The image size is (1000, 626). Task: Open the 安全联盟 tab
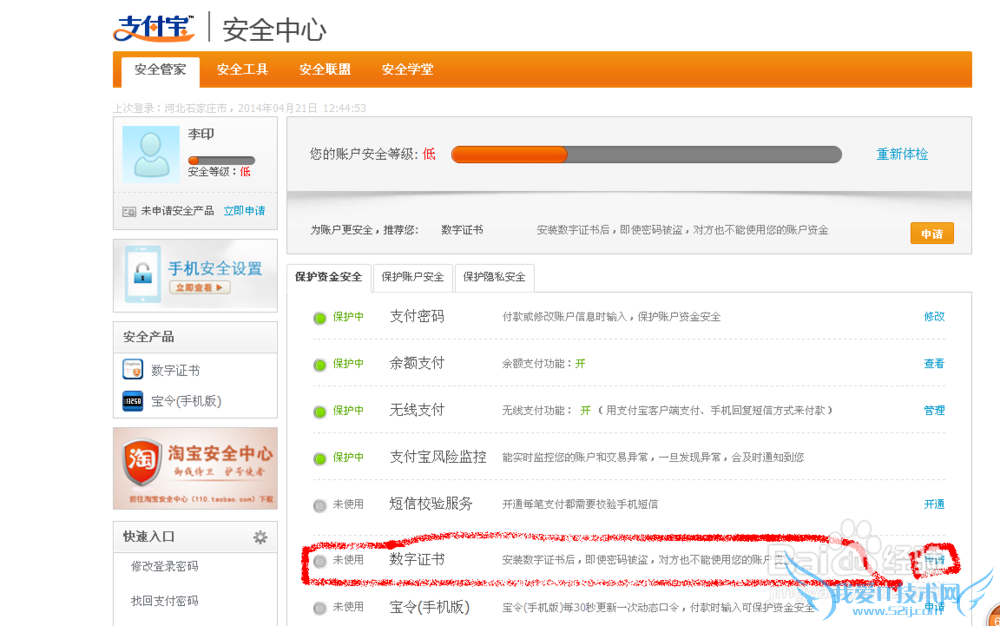point(325,69)
